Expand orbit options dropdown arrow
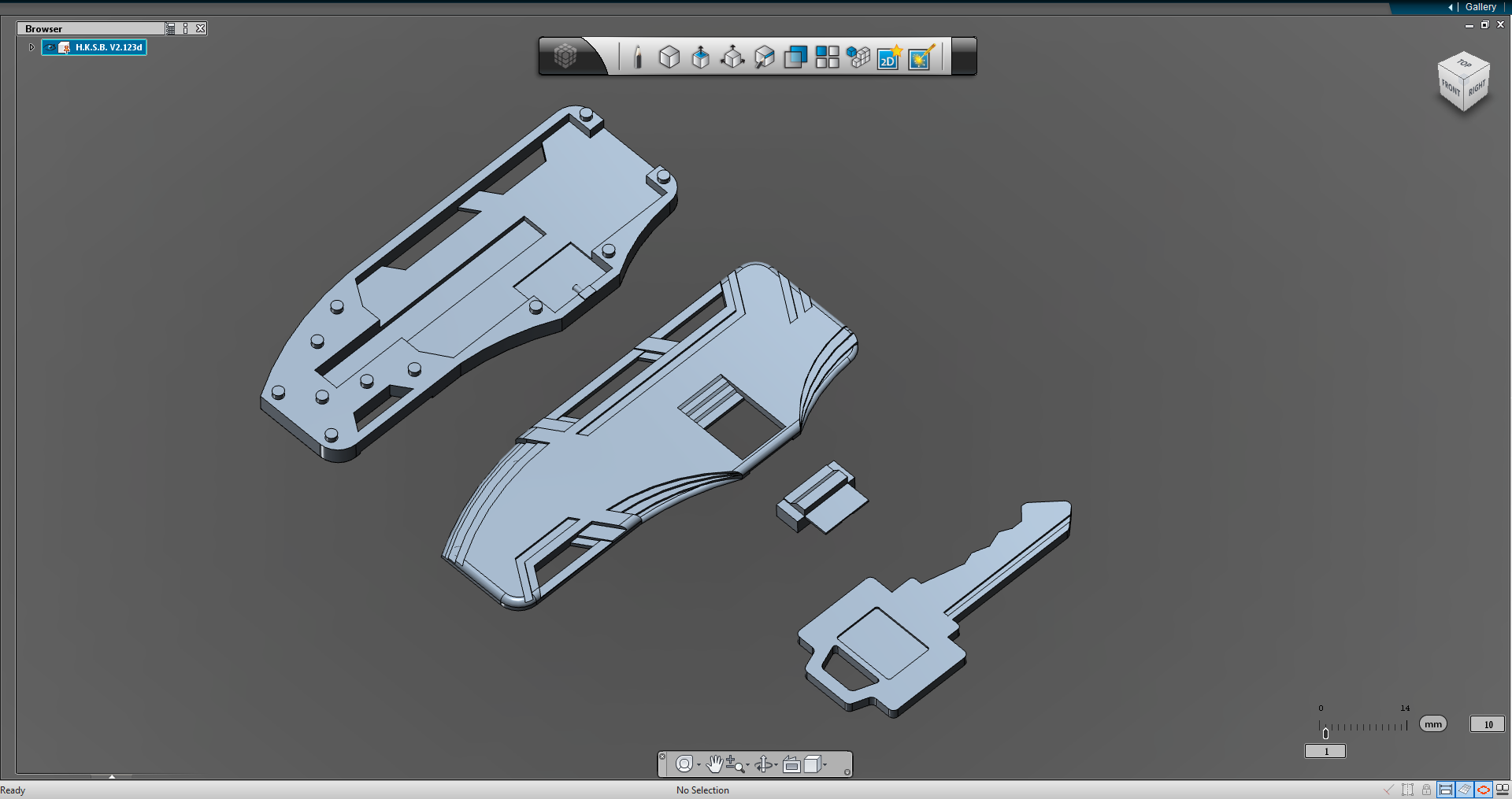 (776, 765)
